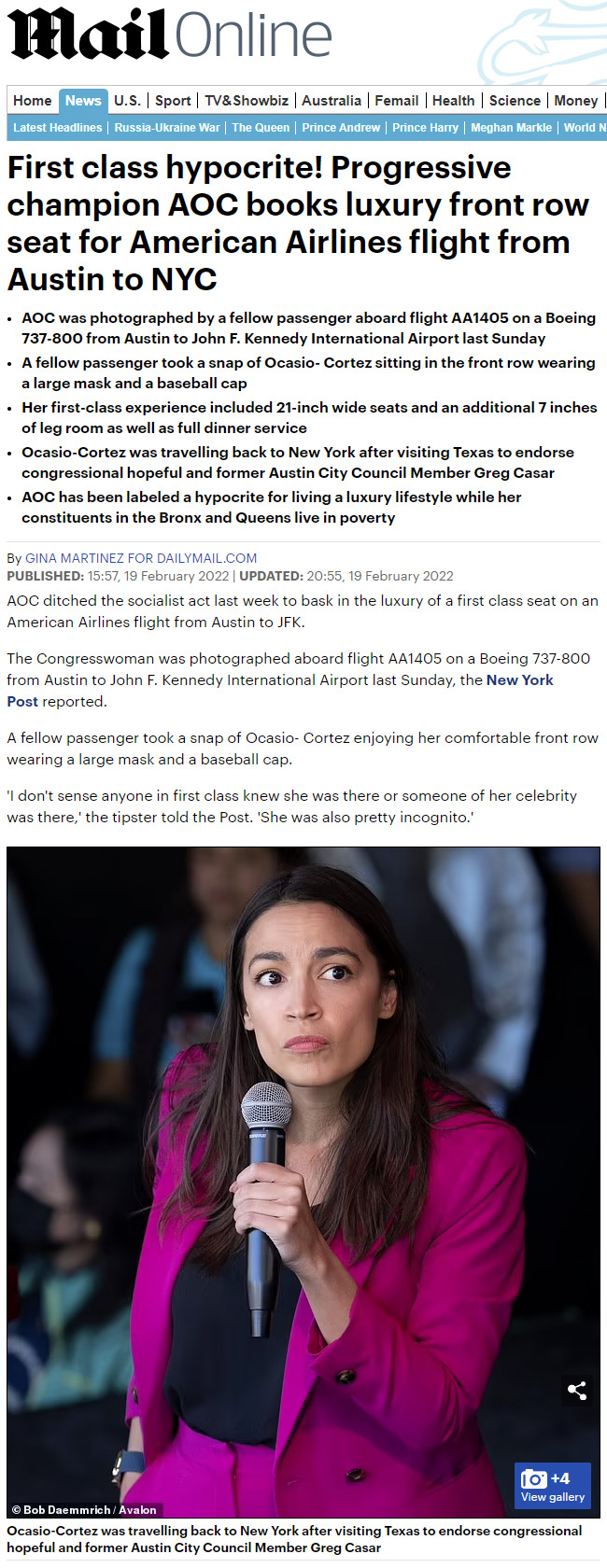Open the Prince Harry topic link

(425, 128)
